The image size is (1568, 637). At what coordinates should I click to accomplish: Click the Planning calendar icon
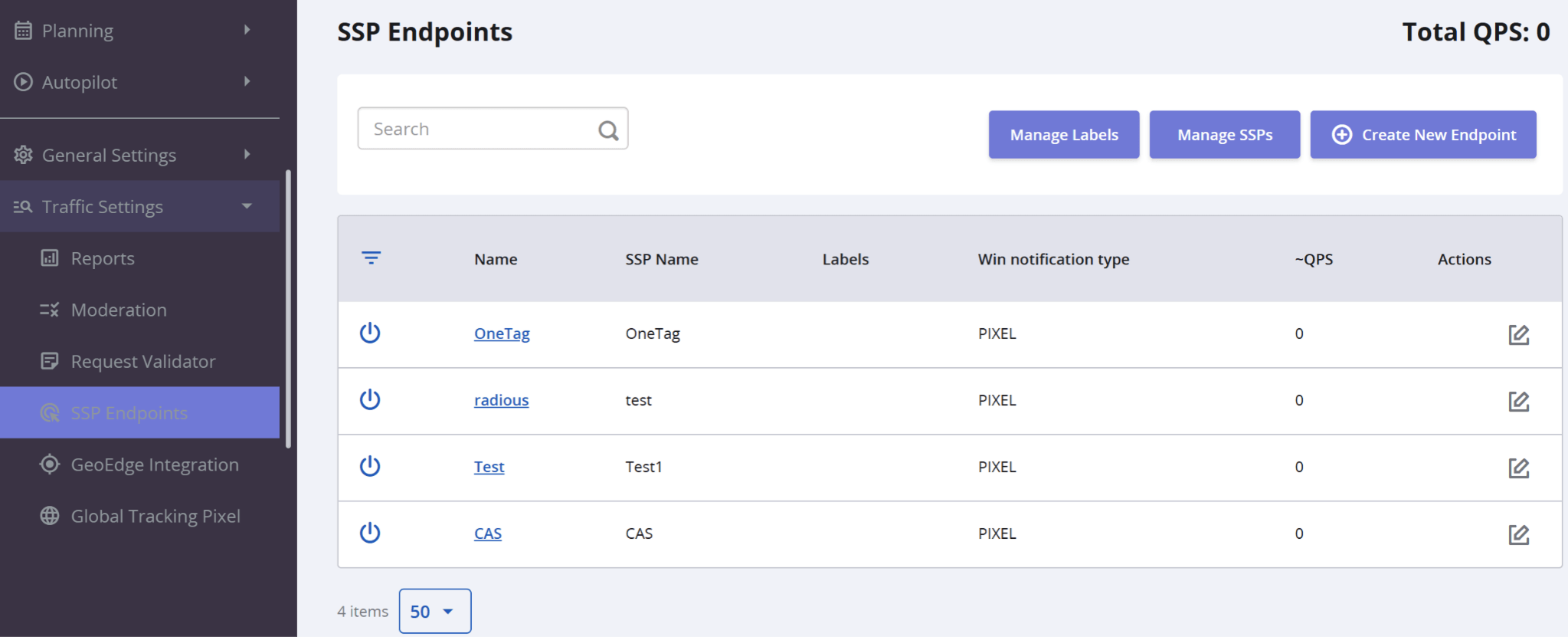point(23,31)
